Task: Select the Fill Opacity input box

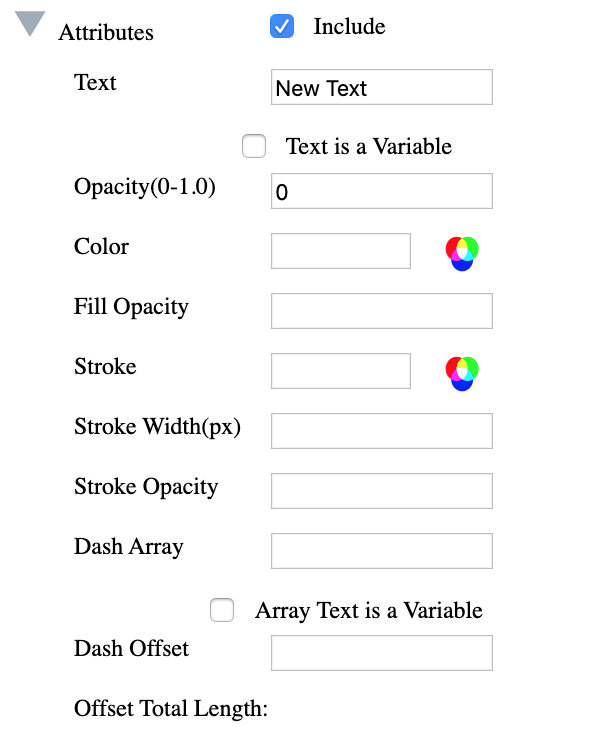Action: coord(381,311)
